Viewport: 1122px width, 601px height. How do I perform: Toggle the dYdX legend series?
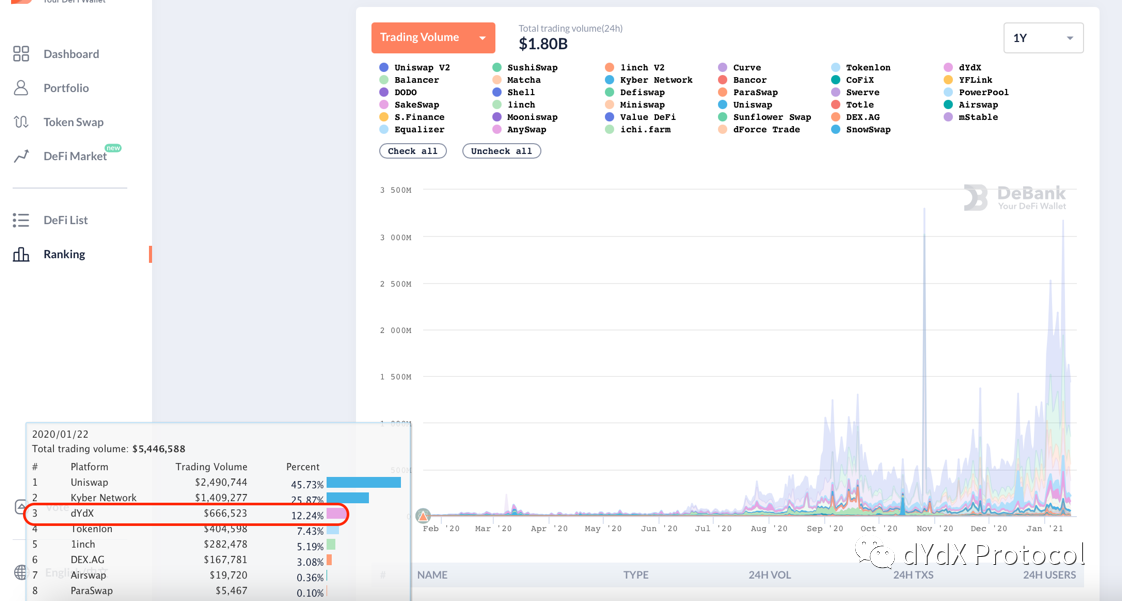point(969,68)
